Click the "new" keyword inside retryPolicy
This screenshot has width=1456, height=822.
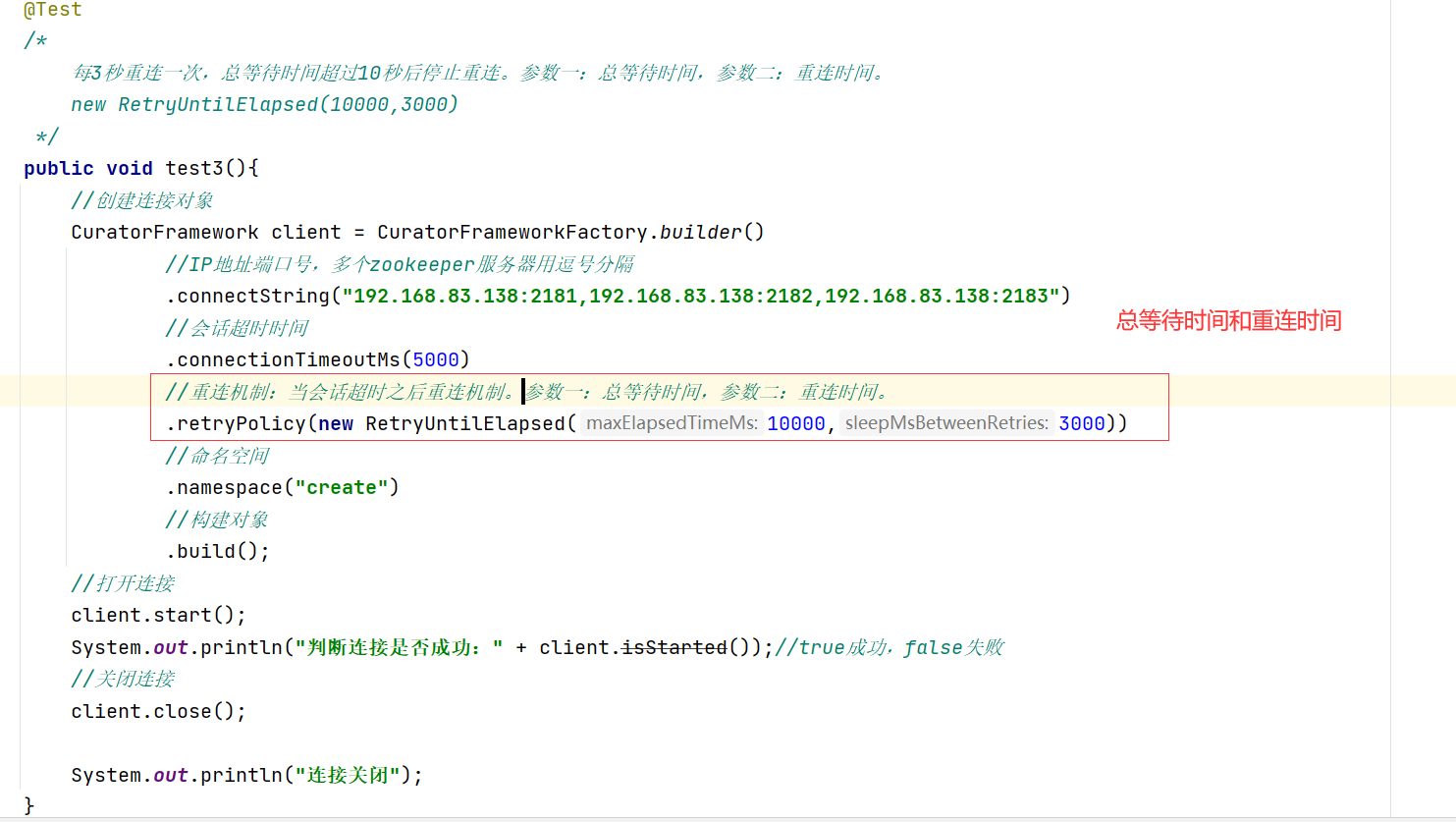tap(336, 423)
